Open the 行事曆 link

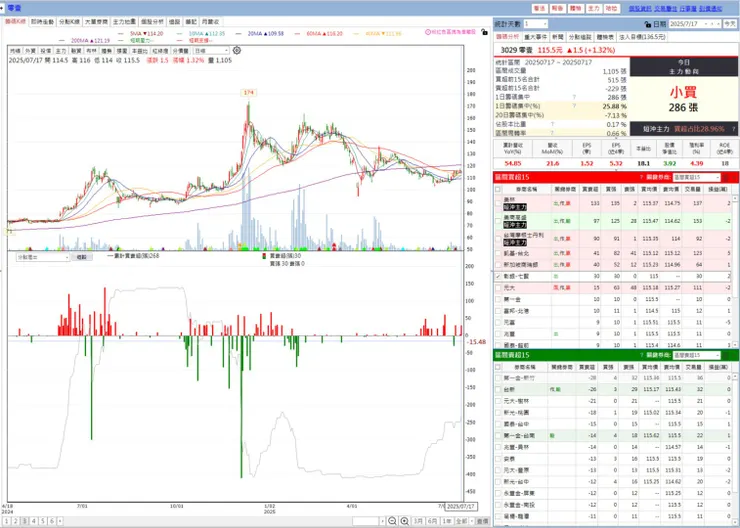[x=688, y=8]
